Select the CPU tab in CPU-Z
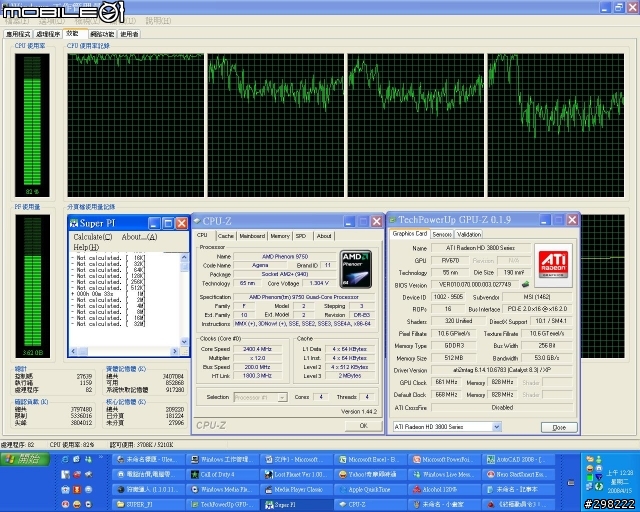The height and width of the screenshot is (512, 640). [x=203, y=235]
